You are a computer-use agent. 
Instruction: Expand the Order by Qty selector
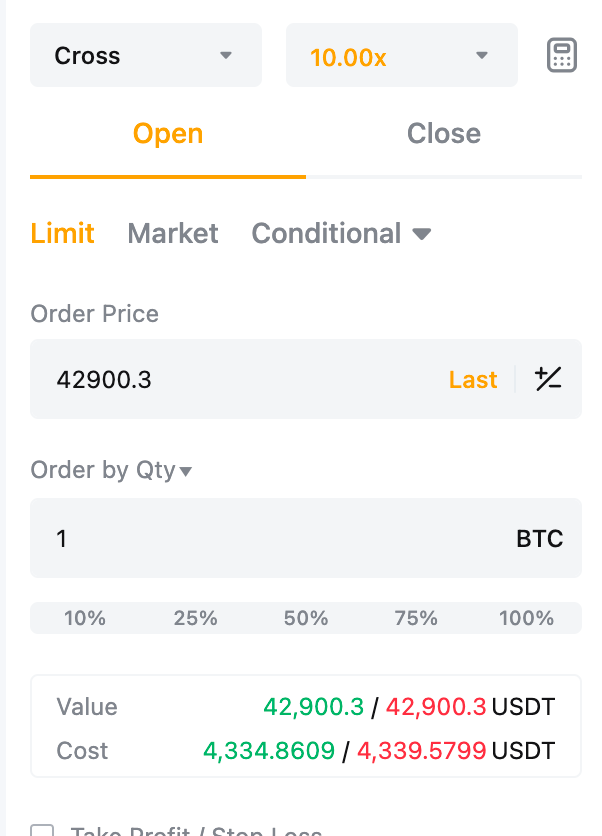point(111,470)
